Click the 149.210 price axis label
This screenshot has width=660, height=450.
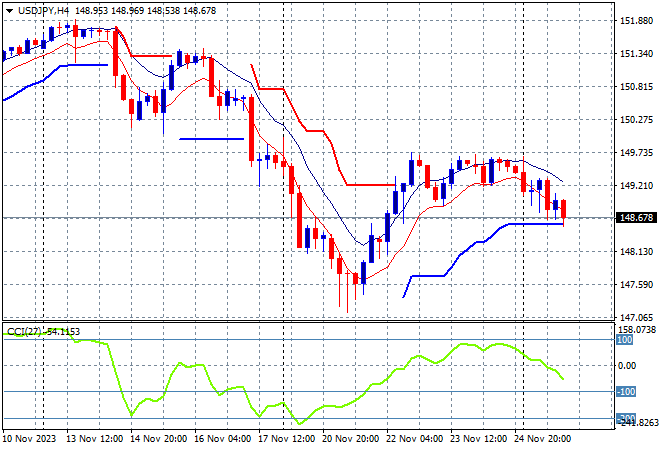(x=637, y=185)
